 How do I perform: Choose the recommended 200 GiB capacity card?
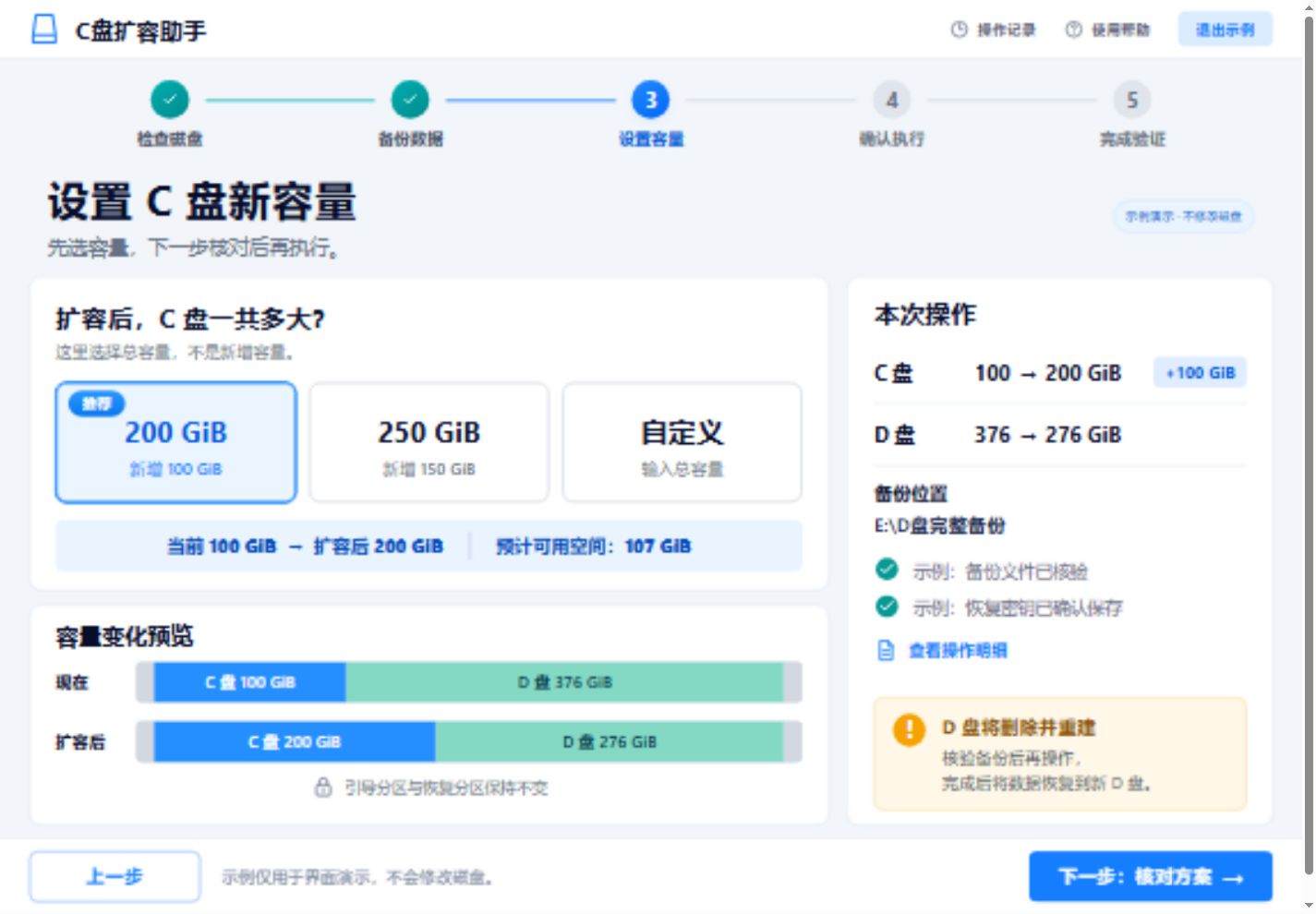pos(175,442)
